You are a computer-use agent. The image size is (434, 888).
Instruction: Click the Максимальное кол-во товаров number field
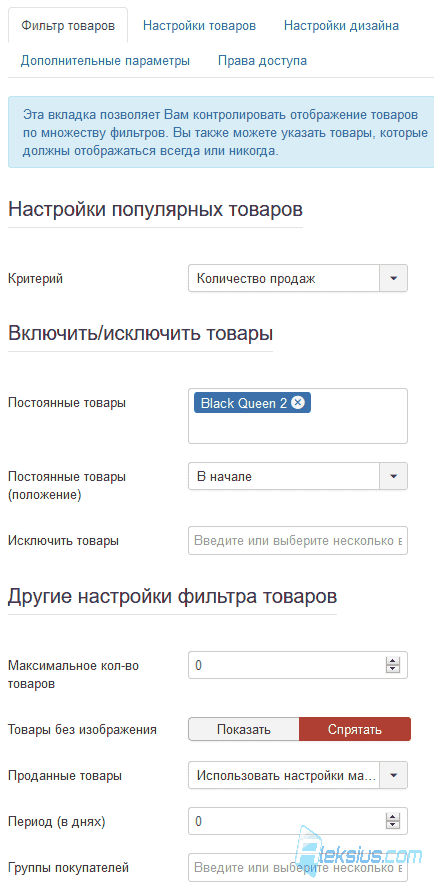(x=298, y=665)
